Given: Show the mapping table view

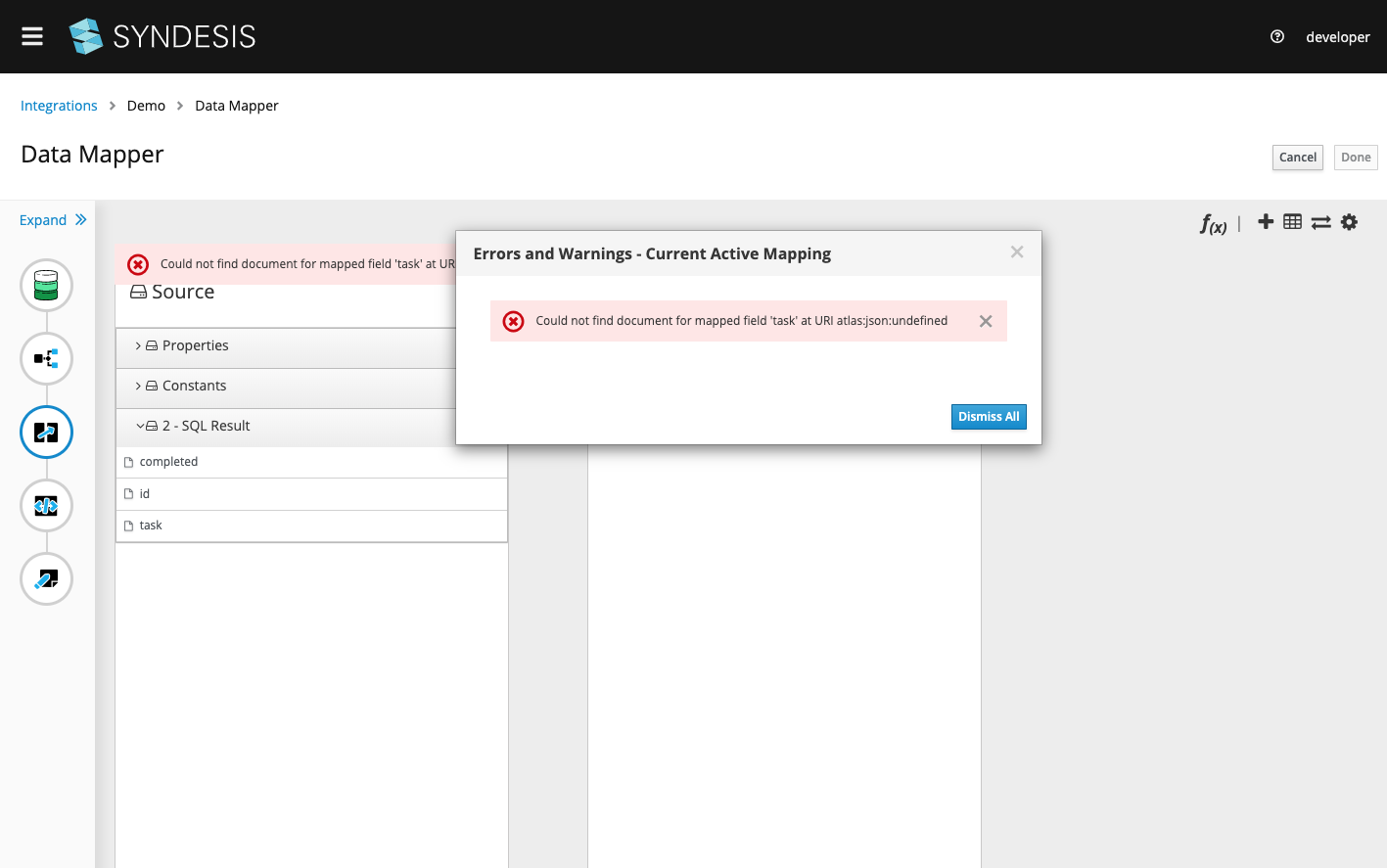Looking at the screenshot, I should [x=1293, y=221].
